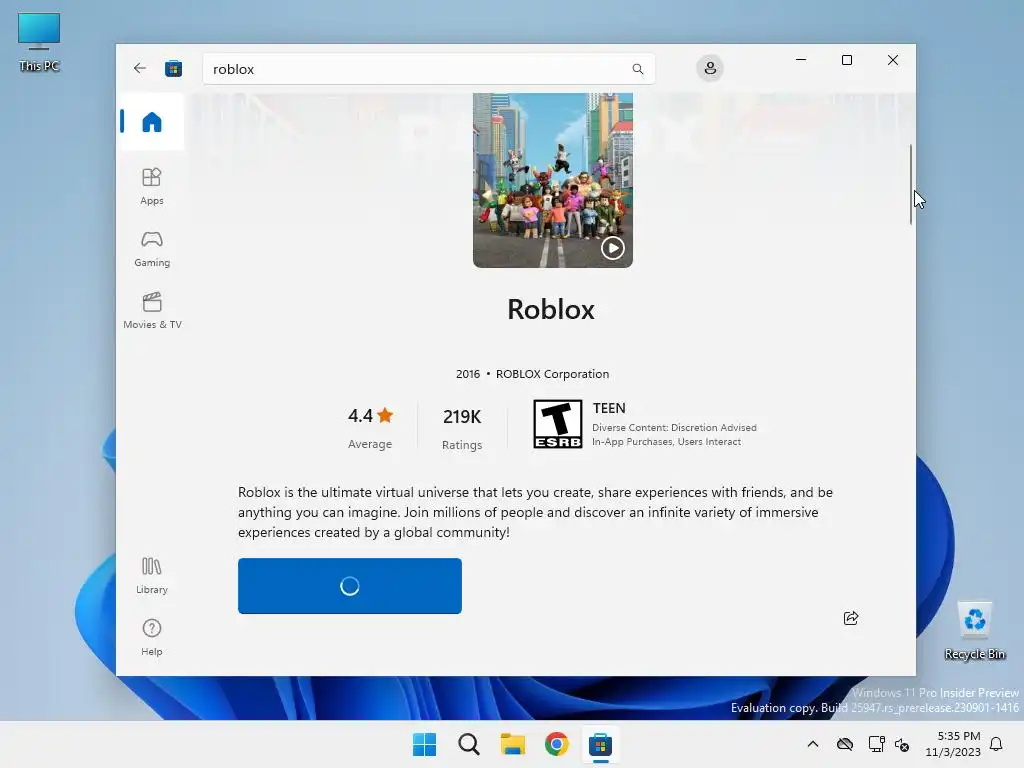Click the ROBLOX Corporation publisher link
The width and height of the screenshot is (1024, 768).
click(x=552, y=374)
